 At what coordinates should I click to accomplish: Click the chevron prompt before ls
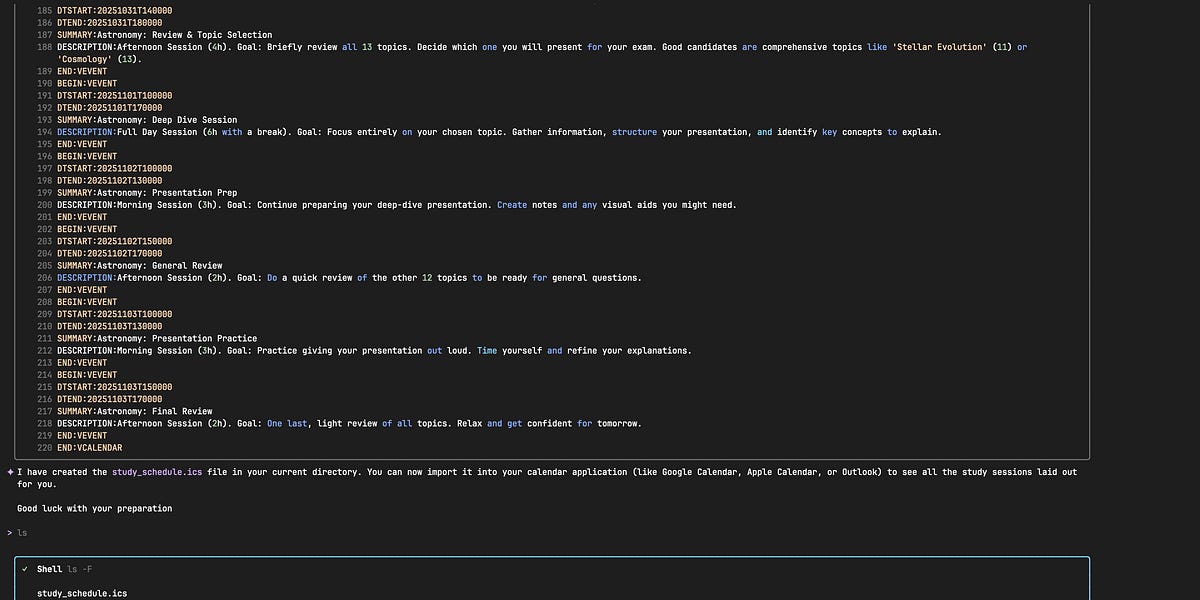[x=8, y=533]
